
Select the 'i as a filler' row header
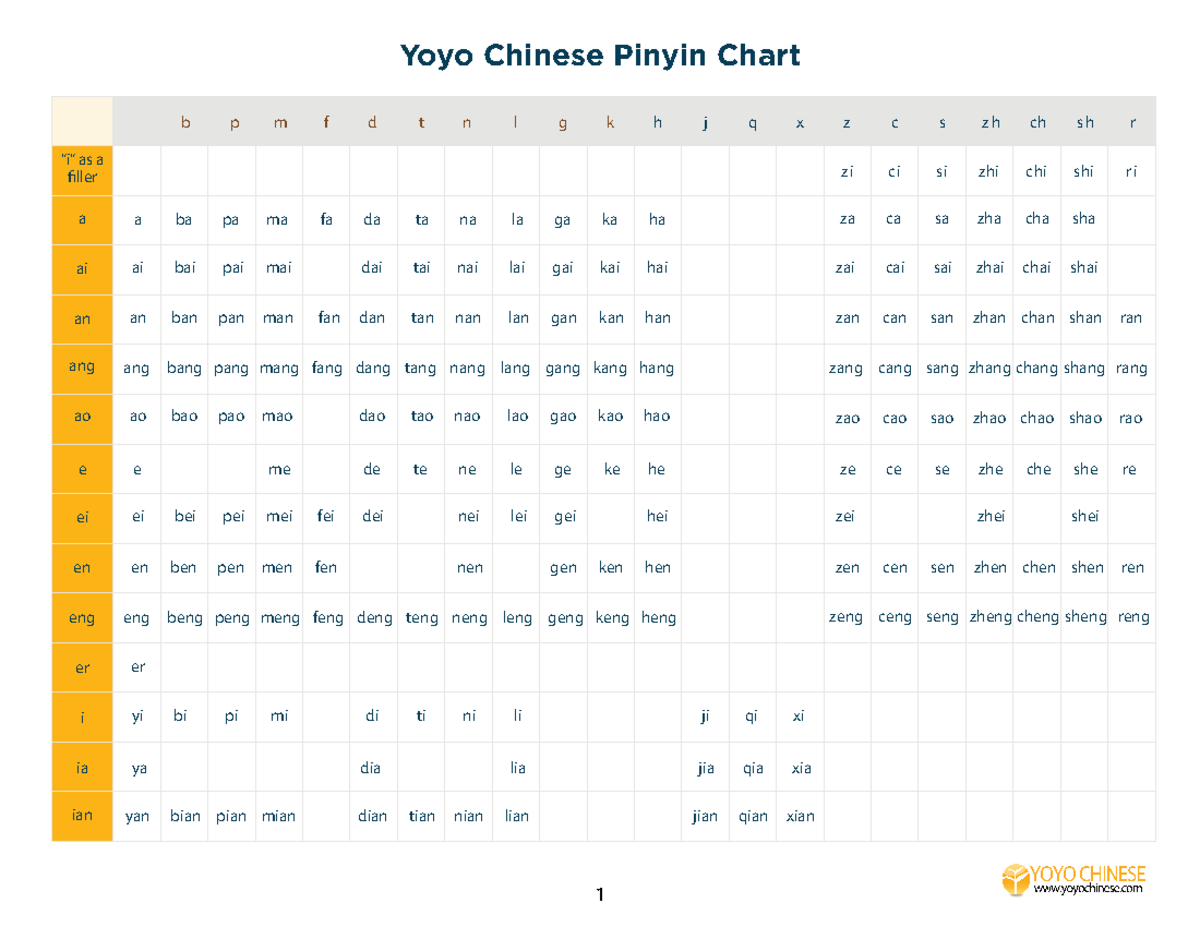pyautogui.click(x=82, y=170)
